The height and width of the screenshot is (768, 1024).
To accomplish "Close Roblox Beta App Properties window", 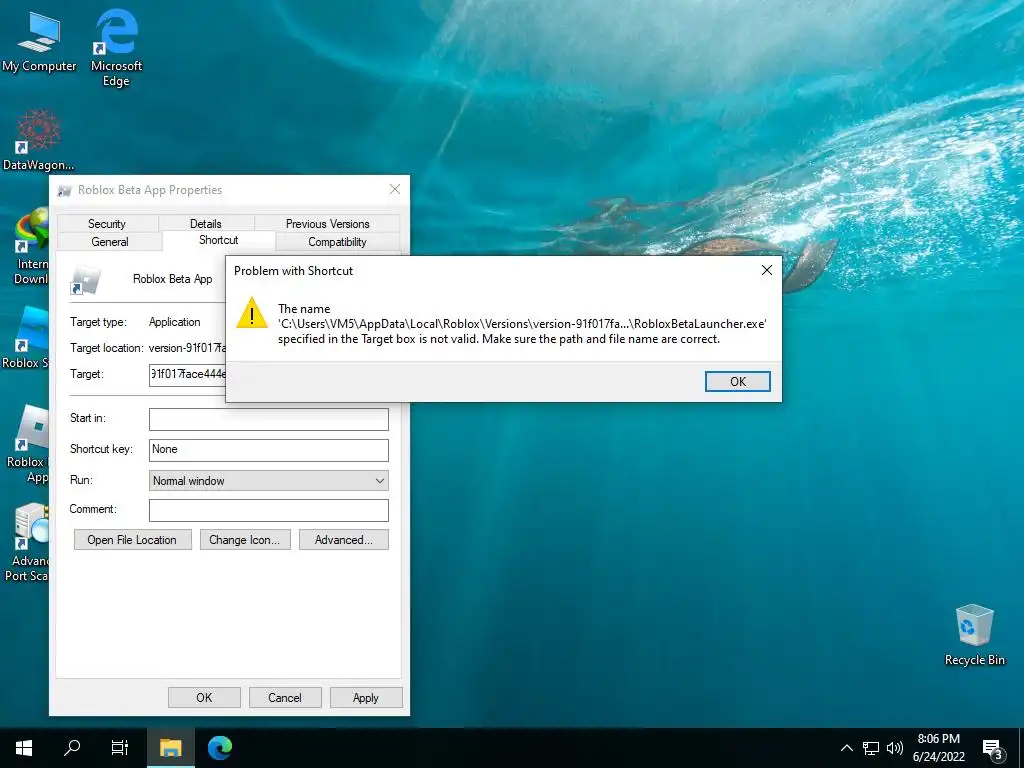I will click(394, 189).
